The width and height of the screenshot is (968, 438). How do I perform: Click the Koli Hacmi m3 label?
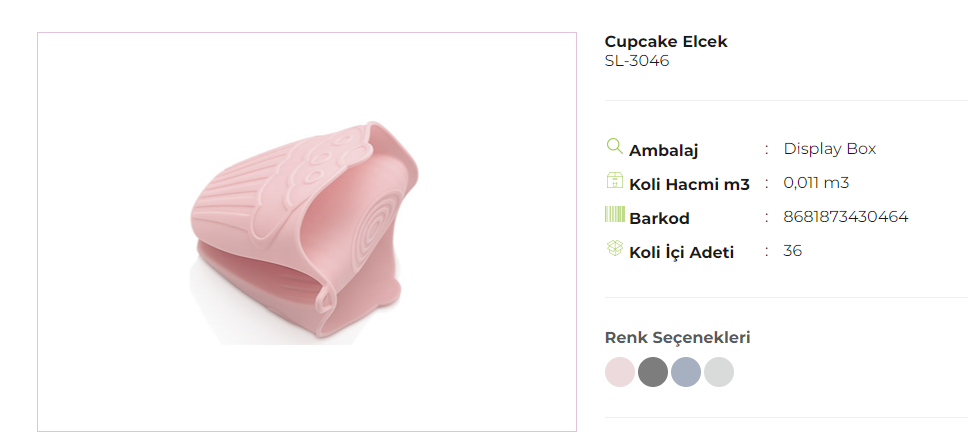click(689, 184)
